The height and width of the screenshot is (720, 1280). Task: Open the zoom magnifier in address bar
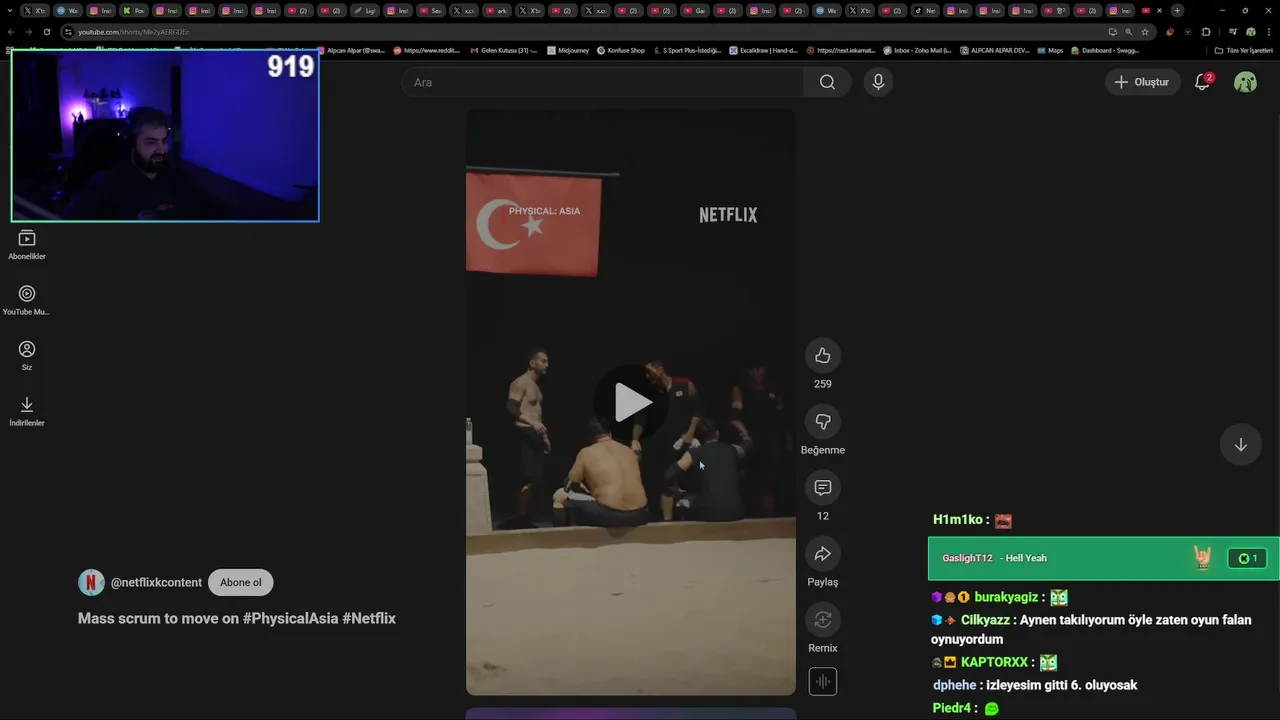[x=1128, y=32]
